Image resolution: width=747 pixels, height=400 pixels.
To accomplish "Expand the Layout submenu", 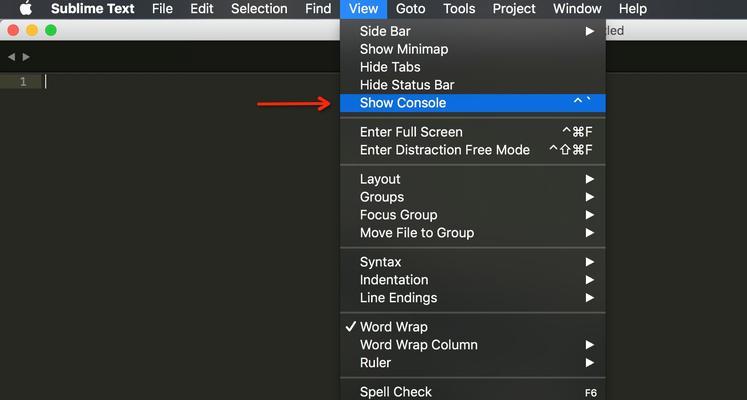I will pyautogui.click(x=473, y=179).
